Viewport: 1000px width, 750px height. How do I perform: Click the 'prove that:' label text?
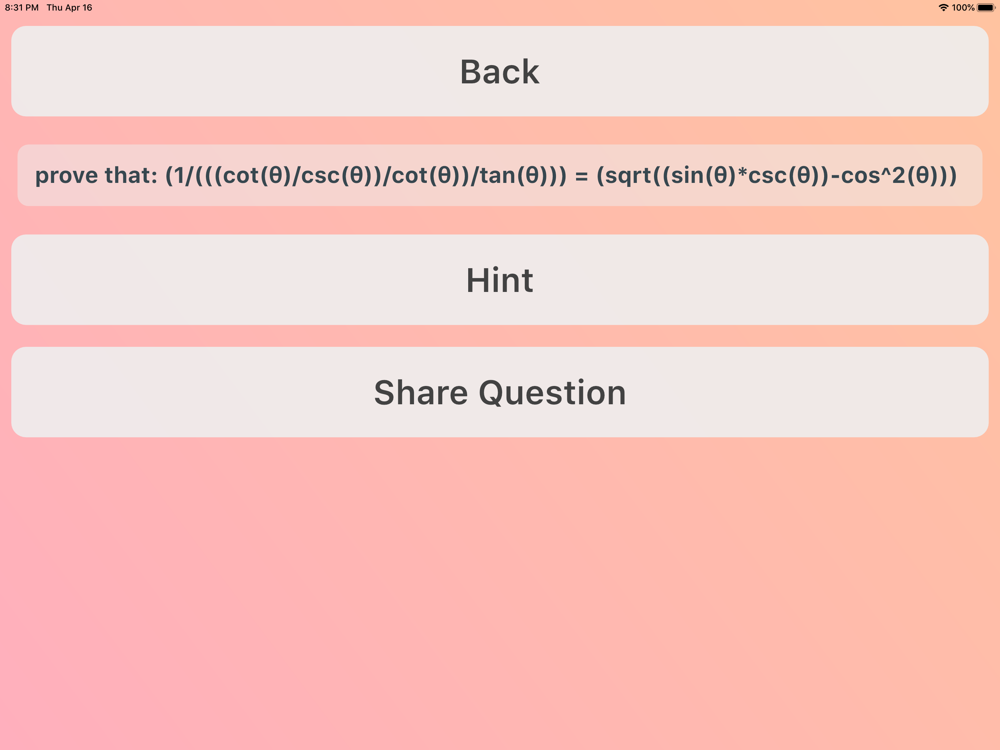click(x=96, y=175)
